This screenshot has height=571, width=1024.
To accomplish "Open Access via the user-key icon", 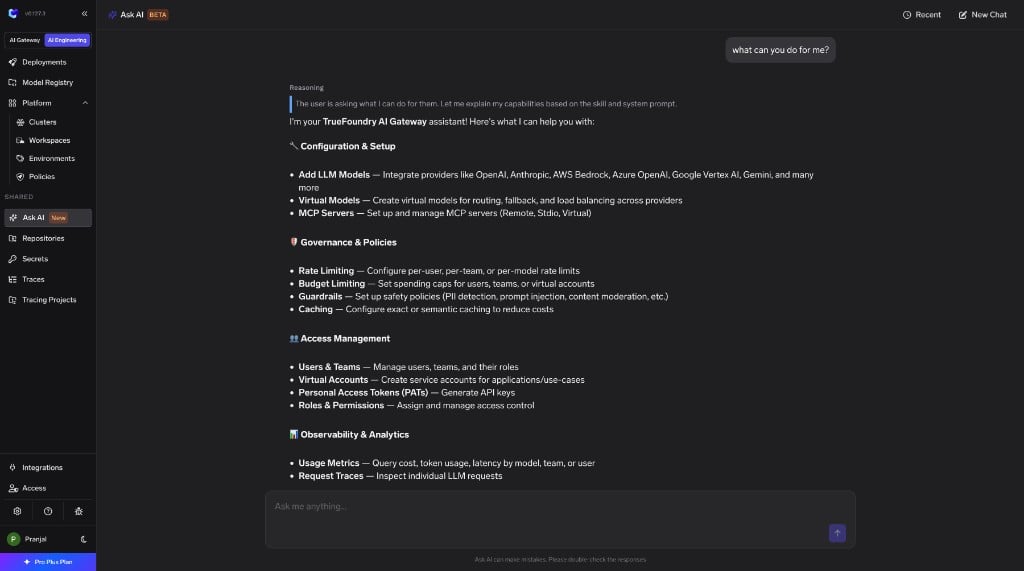I will pyautogui.click(x=13, y=488).
